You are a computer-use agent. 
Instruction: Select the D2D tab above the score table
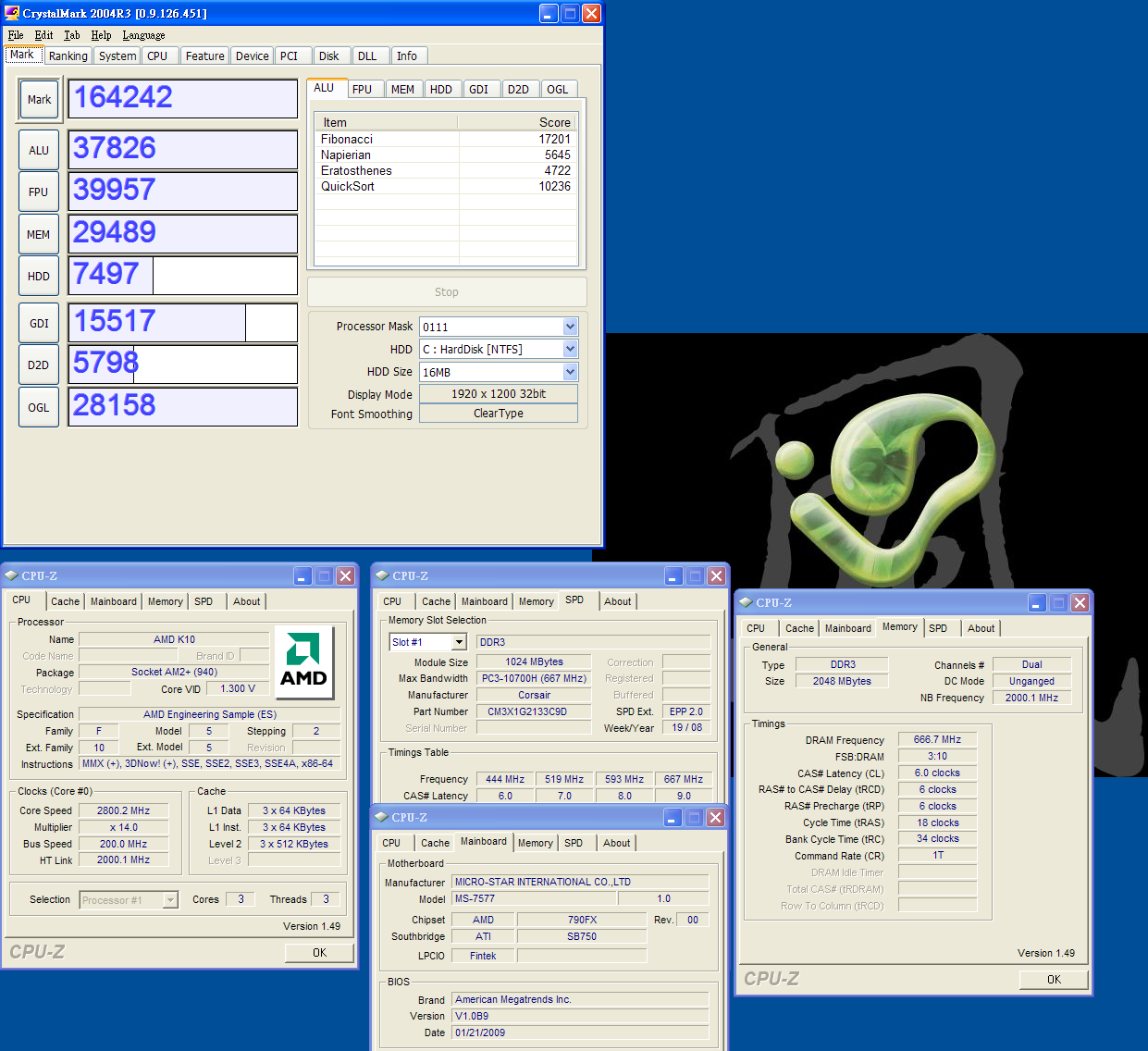point(518,90)
